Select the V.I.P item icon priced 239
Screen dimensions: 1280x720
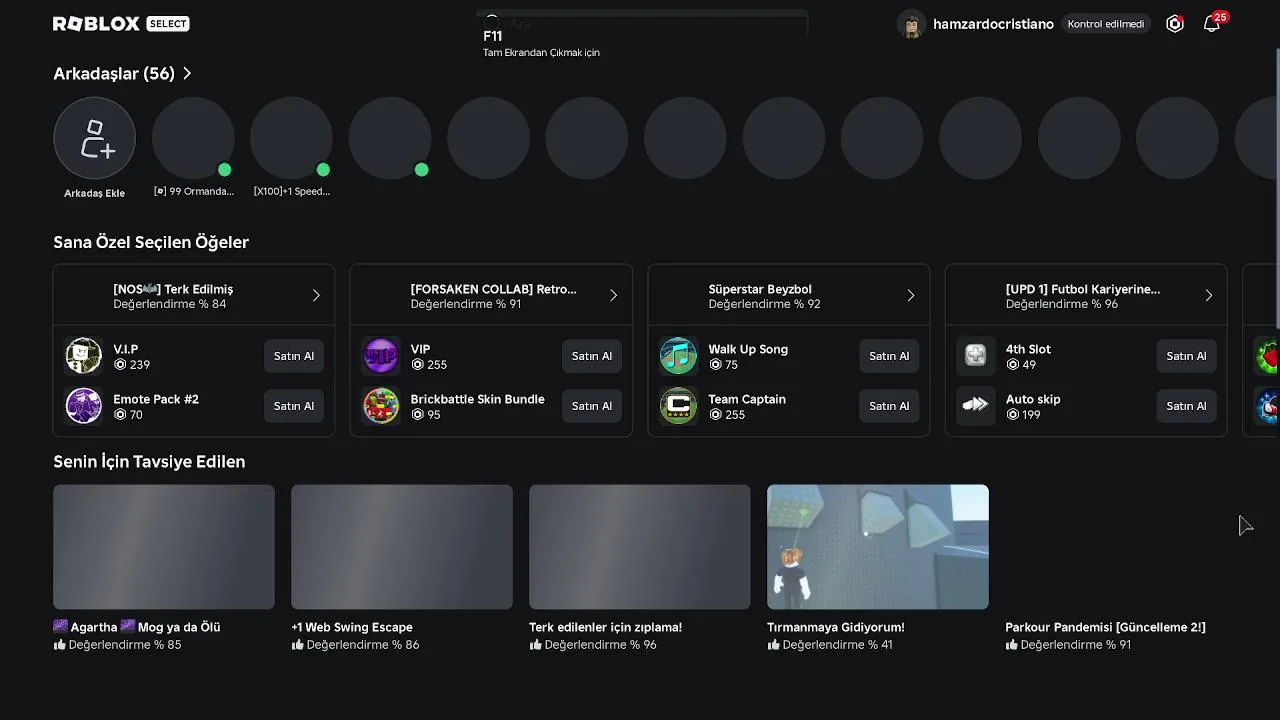(84, 356)
